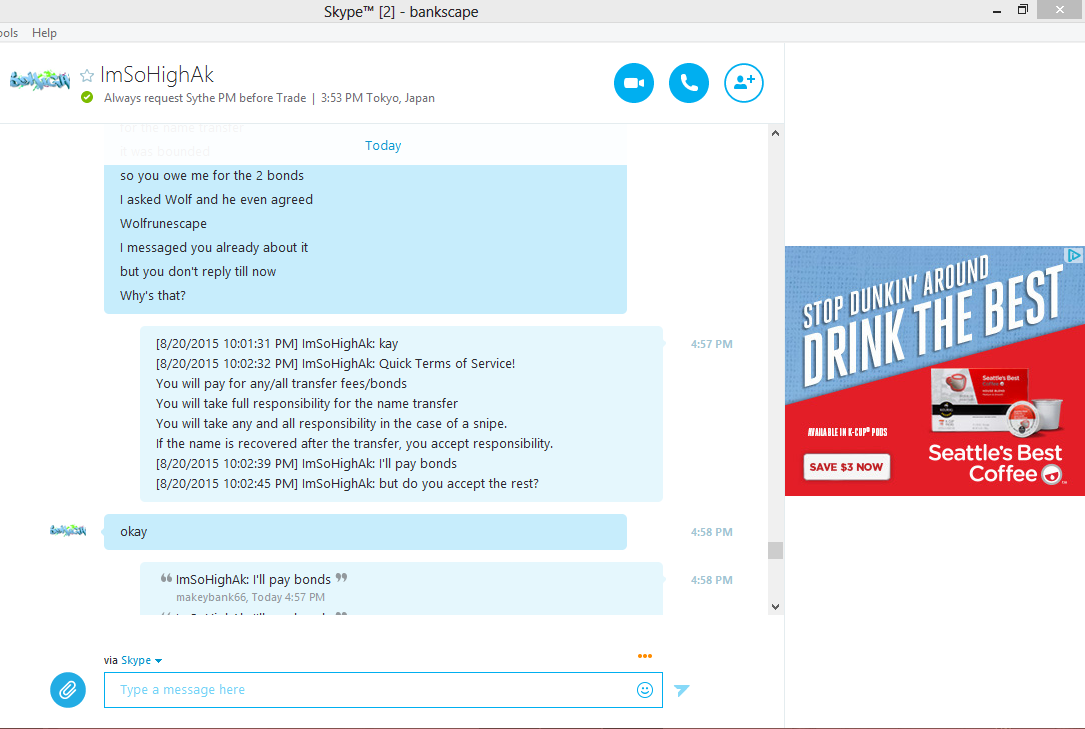Viewport: 1085px width, 729px height.
Task: Click "I messaged you already about it"
Action: pyautogui.click(x=214, y=248)
